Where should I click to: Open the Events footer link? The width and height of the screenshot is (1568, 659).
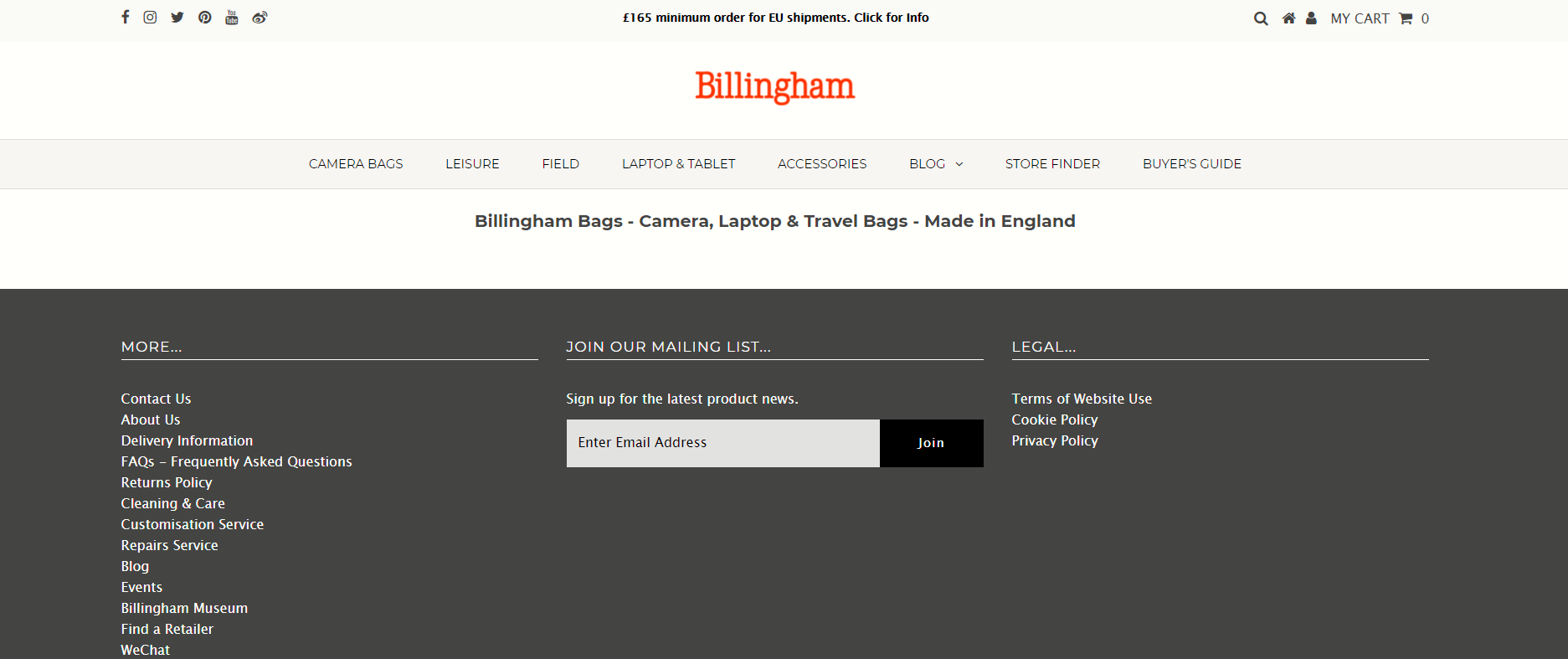141,587
